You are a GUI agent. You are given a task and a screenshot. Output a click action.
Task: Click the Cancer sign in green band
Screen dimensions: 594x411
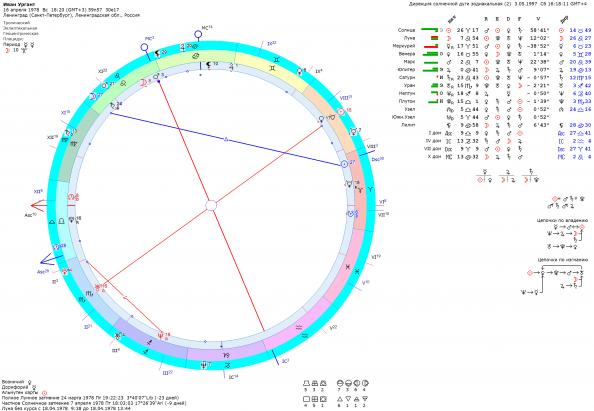(195, 56)
